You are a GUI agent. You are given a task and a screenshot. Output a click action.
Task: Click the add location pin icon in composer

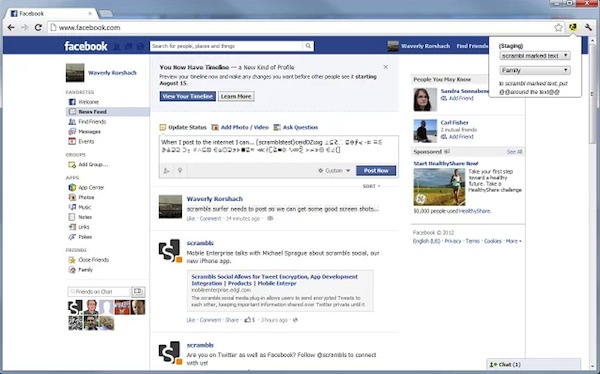pos(180,171)
